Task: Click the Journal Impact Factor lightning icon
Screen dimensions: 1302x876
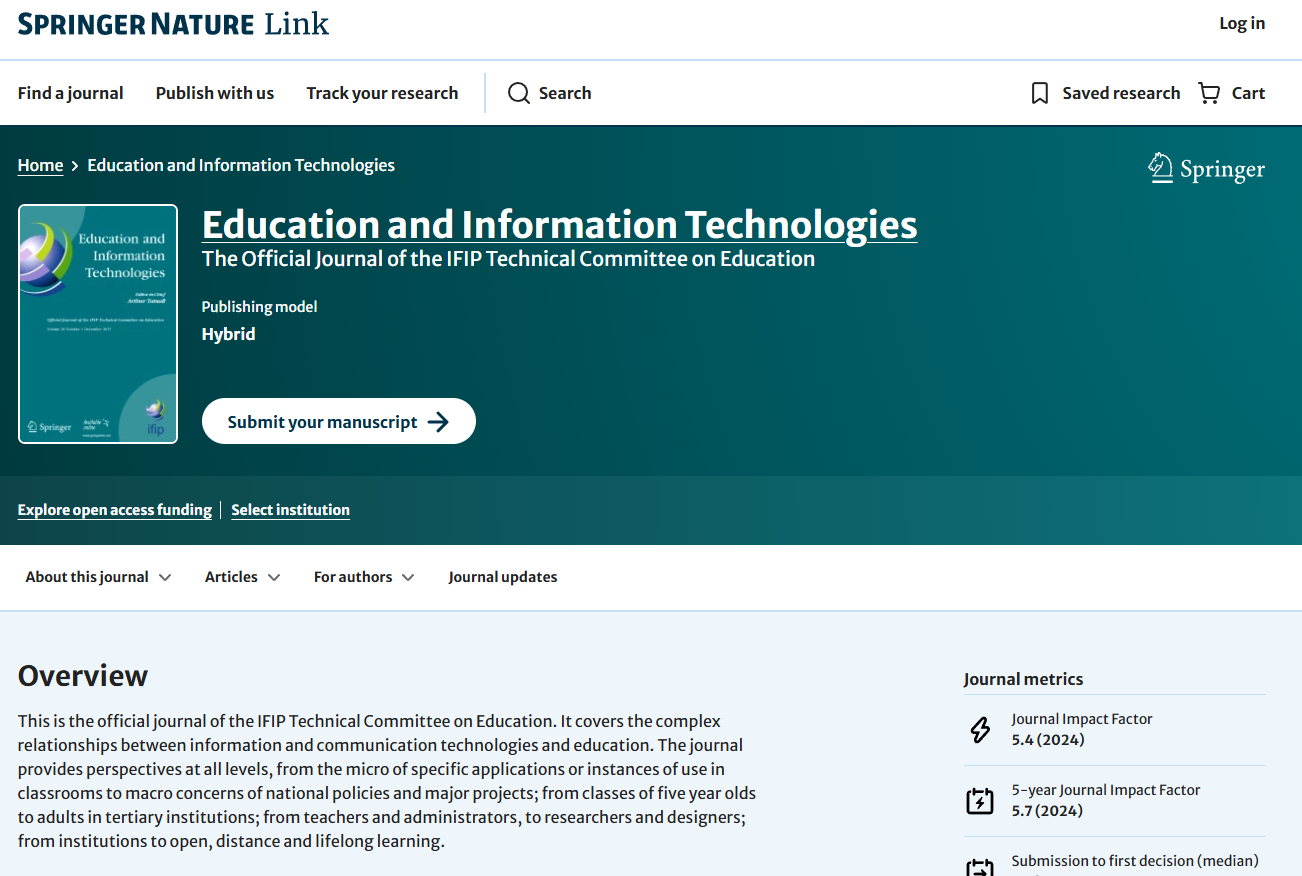Action: pyautogui.click(x=980, y=730)
